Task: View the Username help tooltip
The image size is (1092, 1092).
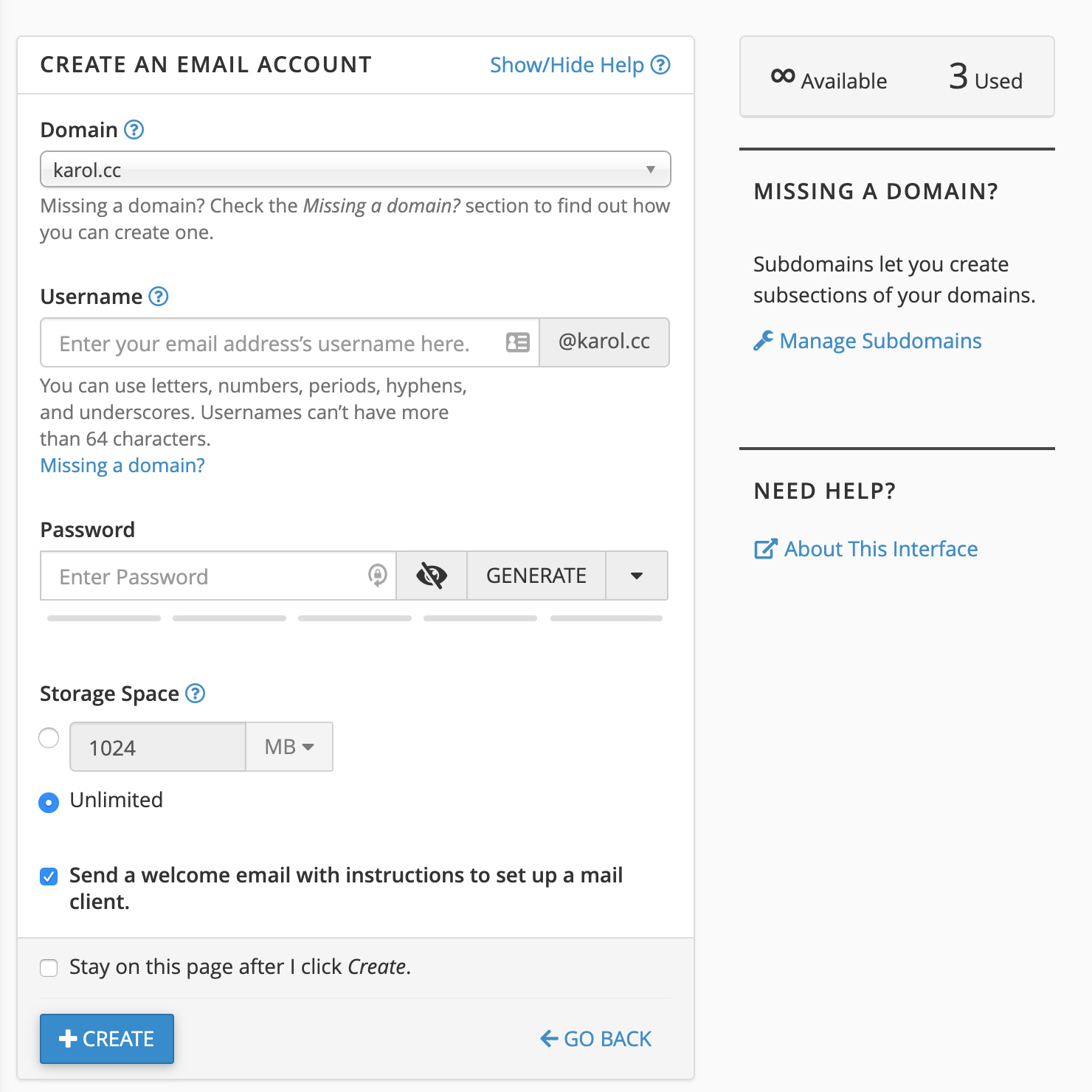Action: point(158,297)
